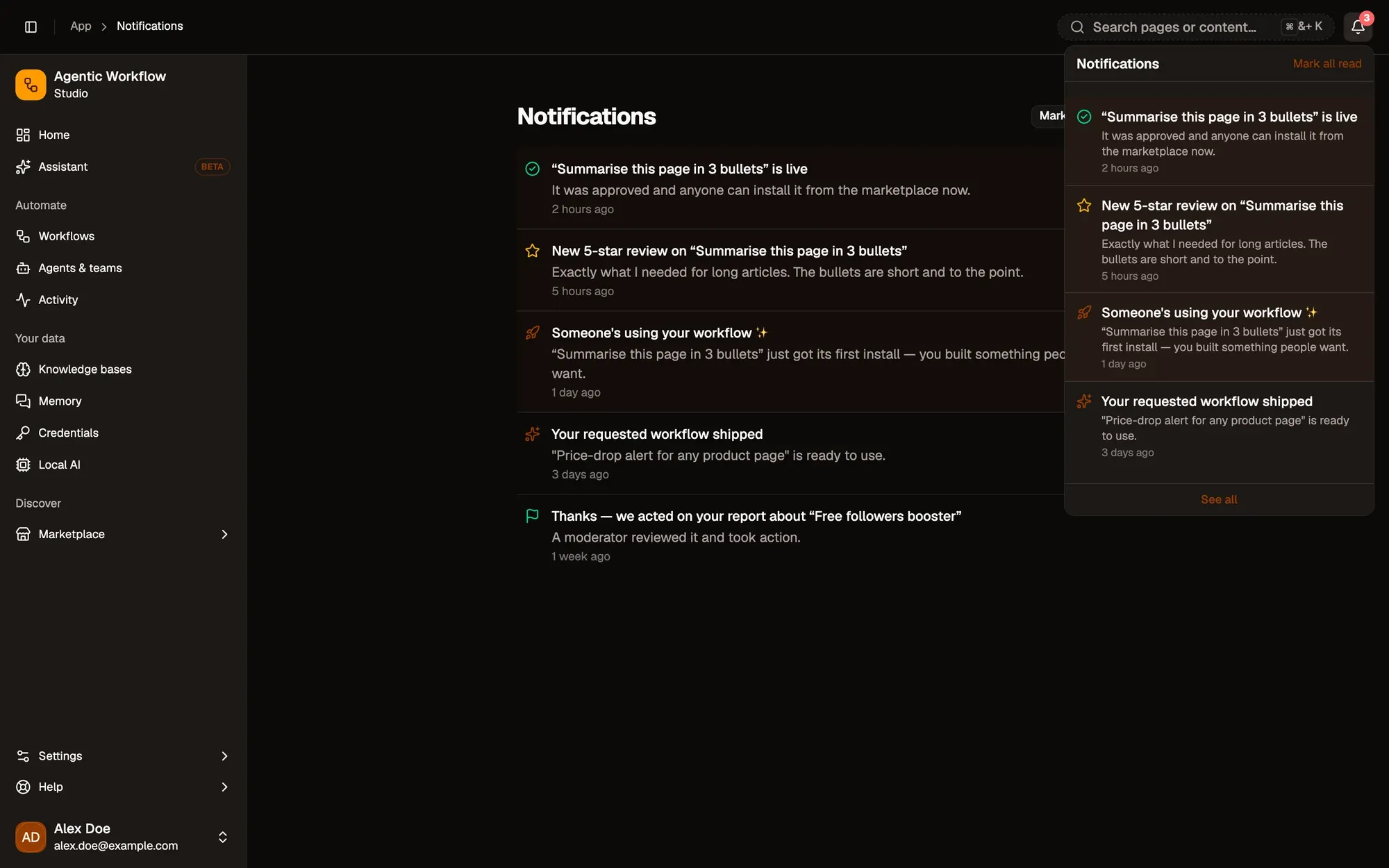This screenshot has height=868, width=1389.
Task: Click the Settings sliders icon
Action: click(23, 756)
